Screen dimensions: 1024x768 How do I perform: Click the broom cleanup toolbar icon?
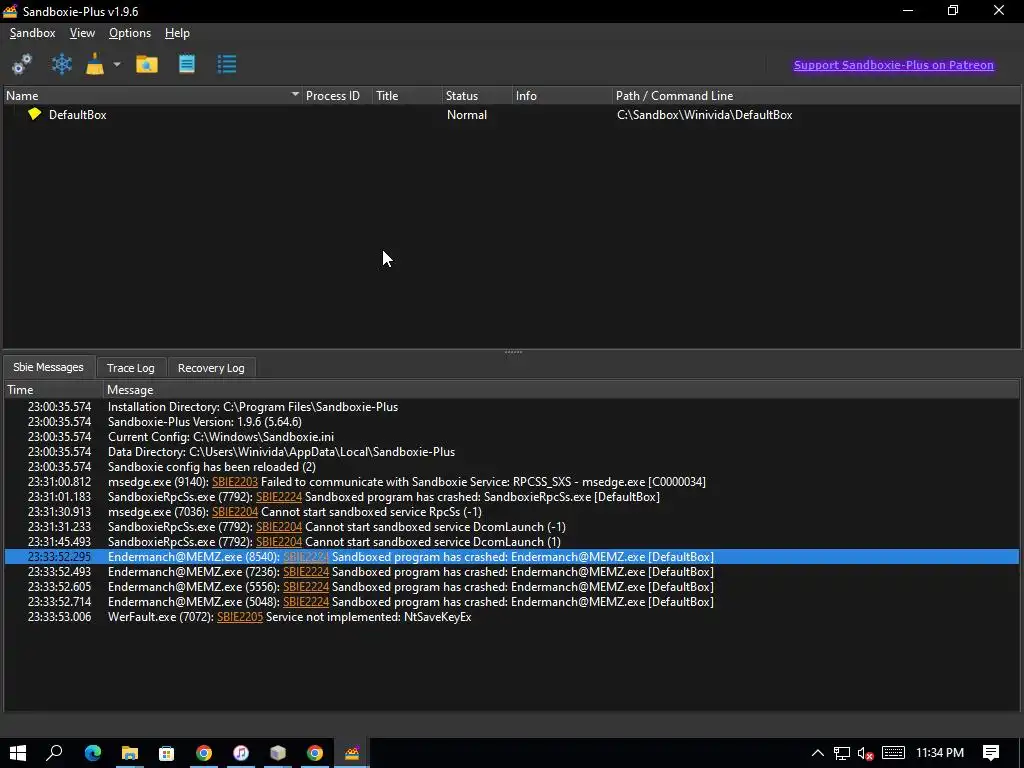(95, 64)
